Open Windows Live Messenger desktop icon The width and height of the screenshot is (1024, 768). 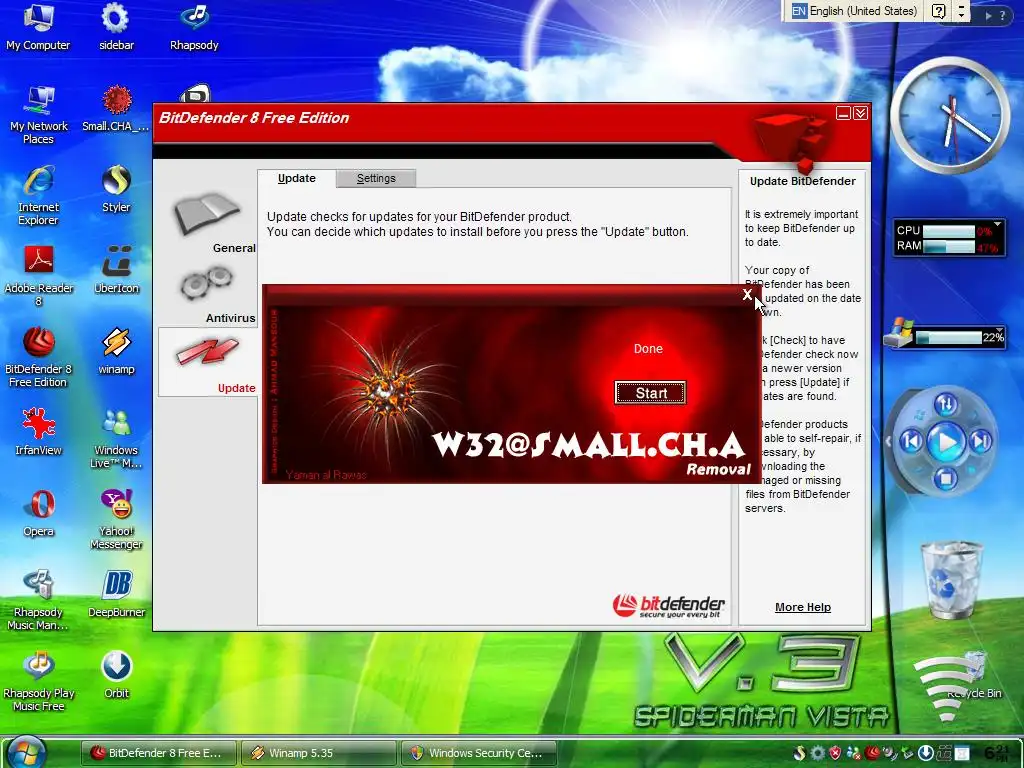pyautogui.click(x=116, y=439)
